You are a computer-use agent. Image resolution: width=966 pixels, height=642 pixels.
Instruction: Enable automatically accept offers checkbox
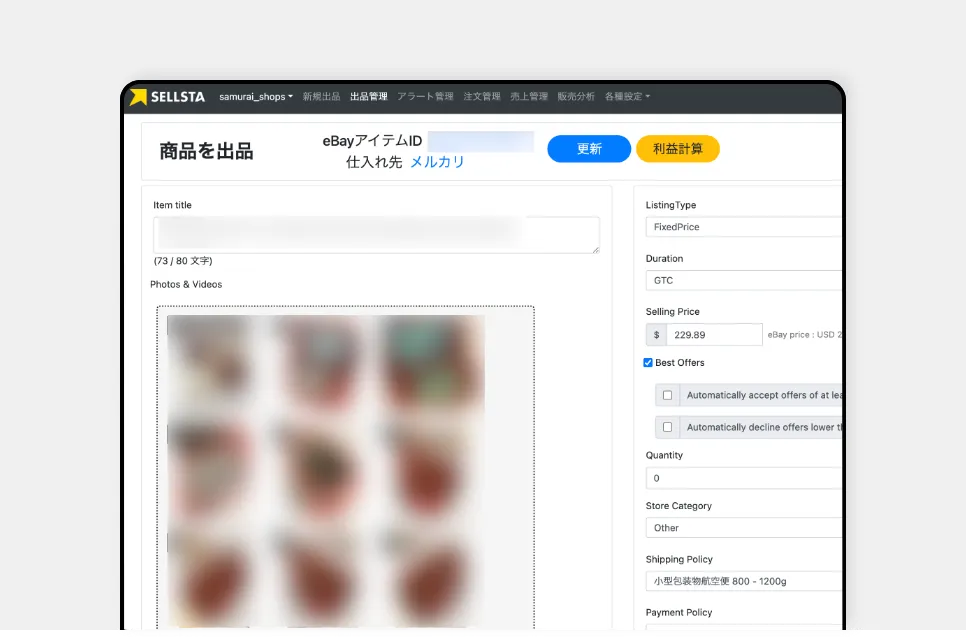click(x=667, y=395)
